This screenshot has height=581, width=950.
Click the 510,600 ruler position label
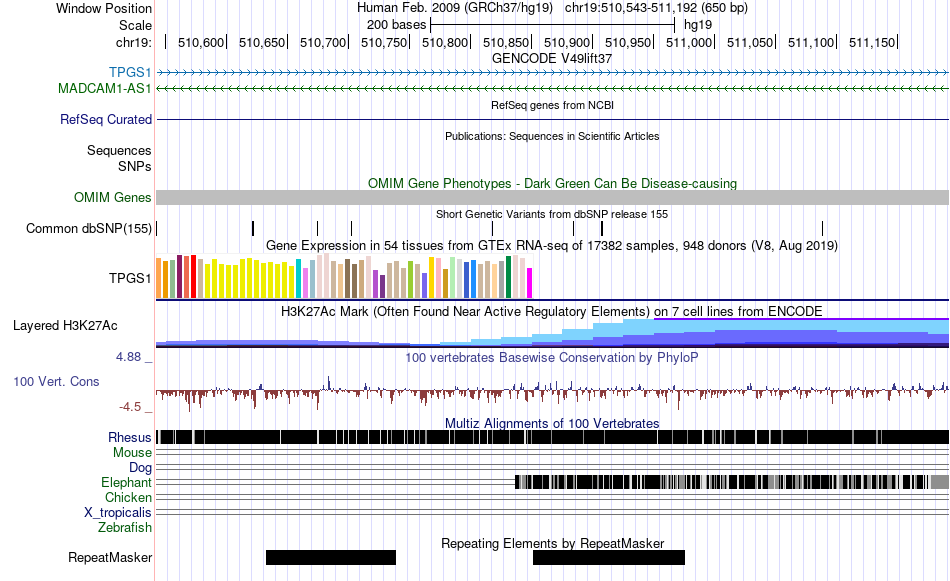click(x=201, y=42)
